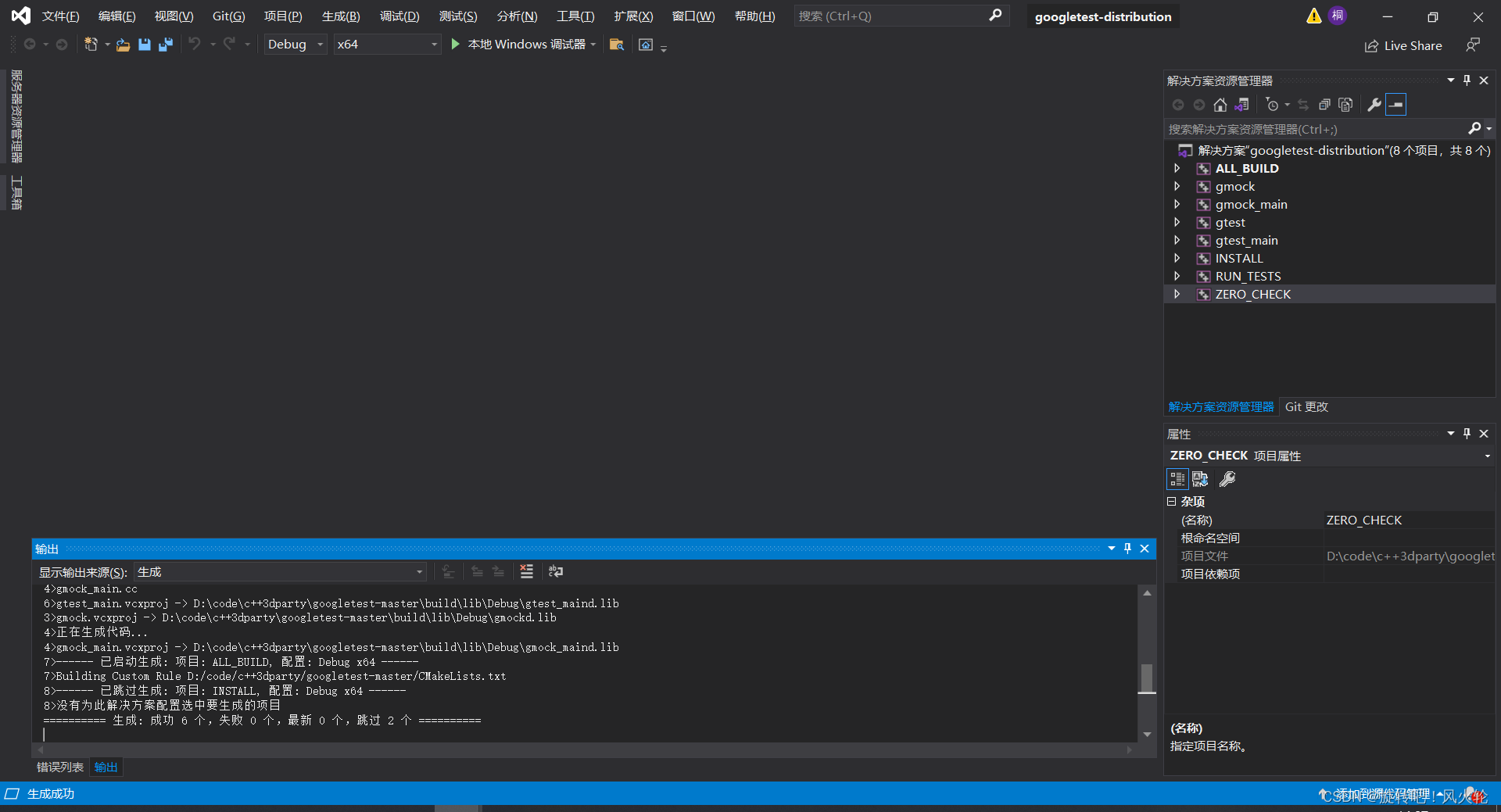This screenshot has width=1501, height=812.
Task: Click the Show All Files icon
Action: 1345,105
